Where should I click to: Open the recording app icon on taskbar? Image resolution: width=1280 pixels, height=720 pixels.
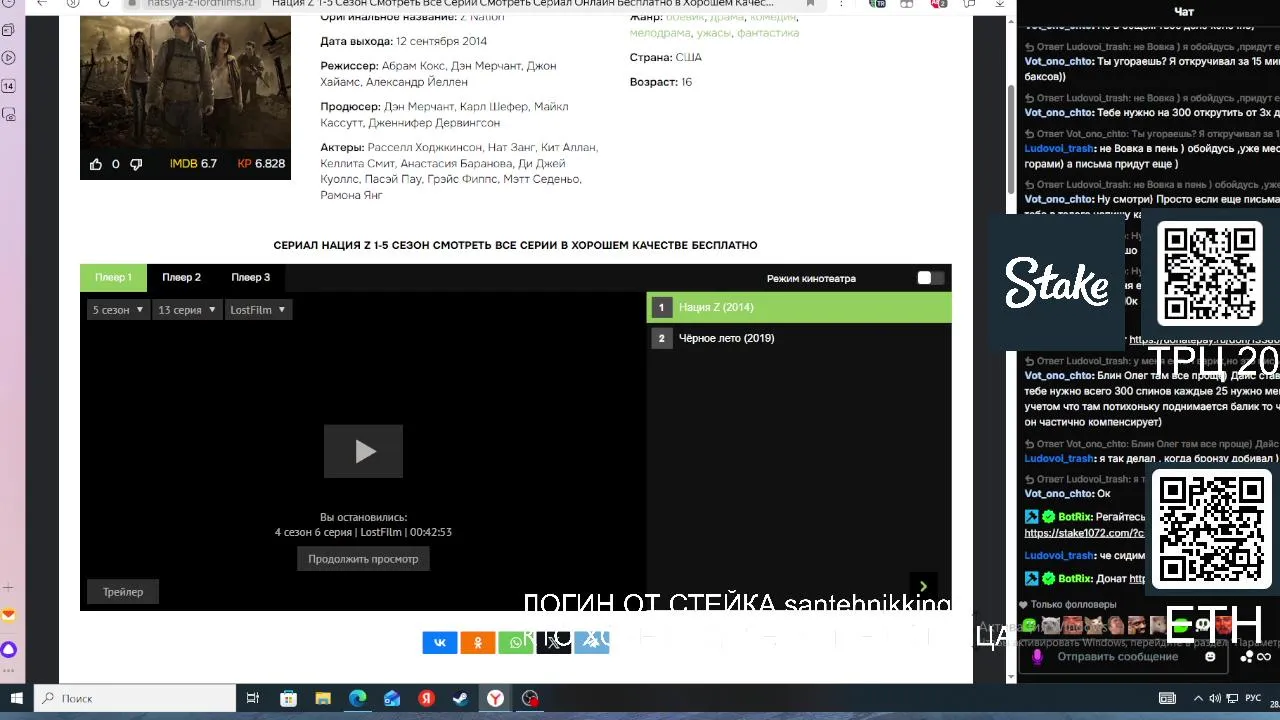[530, 698]
